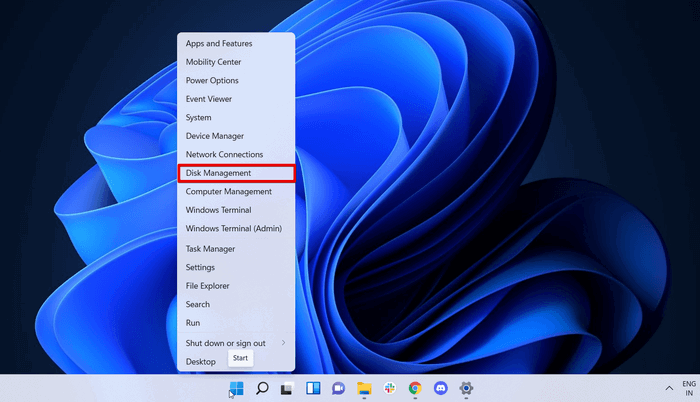Open File Explorer from the taskbar
Image resolution: width=700 pixels, height=402 pixels.
(364, 388)
